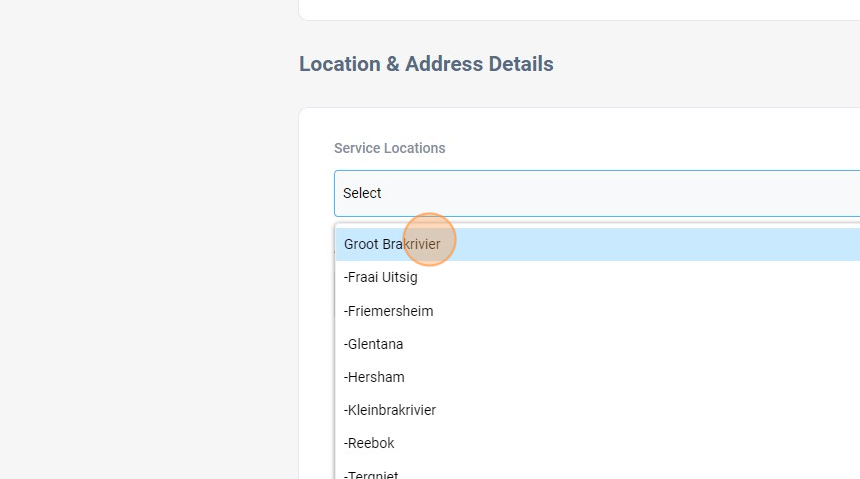Click the Service Locations Select field

[596, 193]
